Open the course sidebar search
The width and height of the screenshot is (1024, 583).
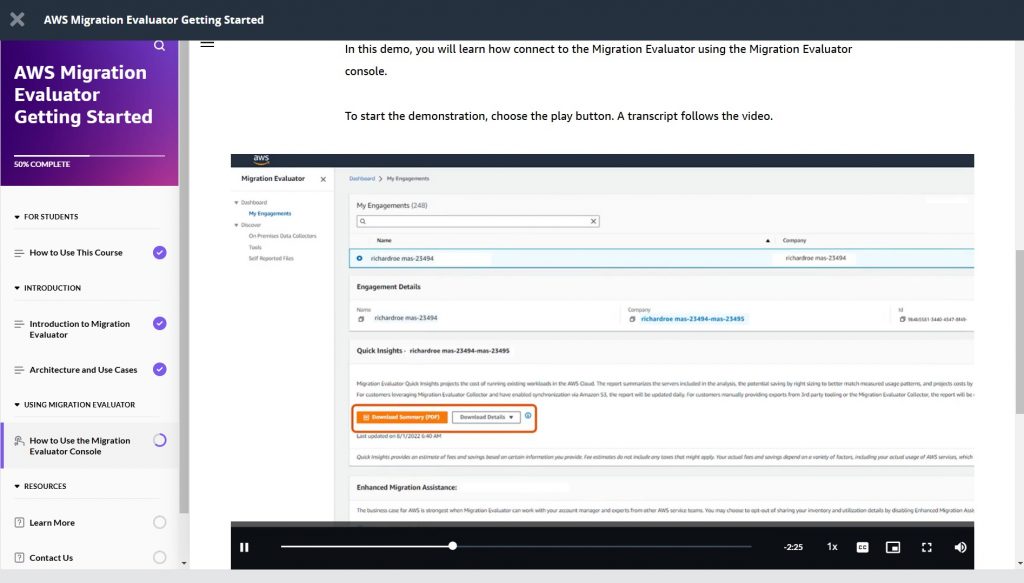click(159, 46)
